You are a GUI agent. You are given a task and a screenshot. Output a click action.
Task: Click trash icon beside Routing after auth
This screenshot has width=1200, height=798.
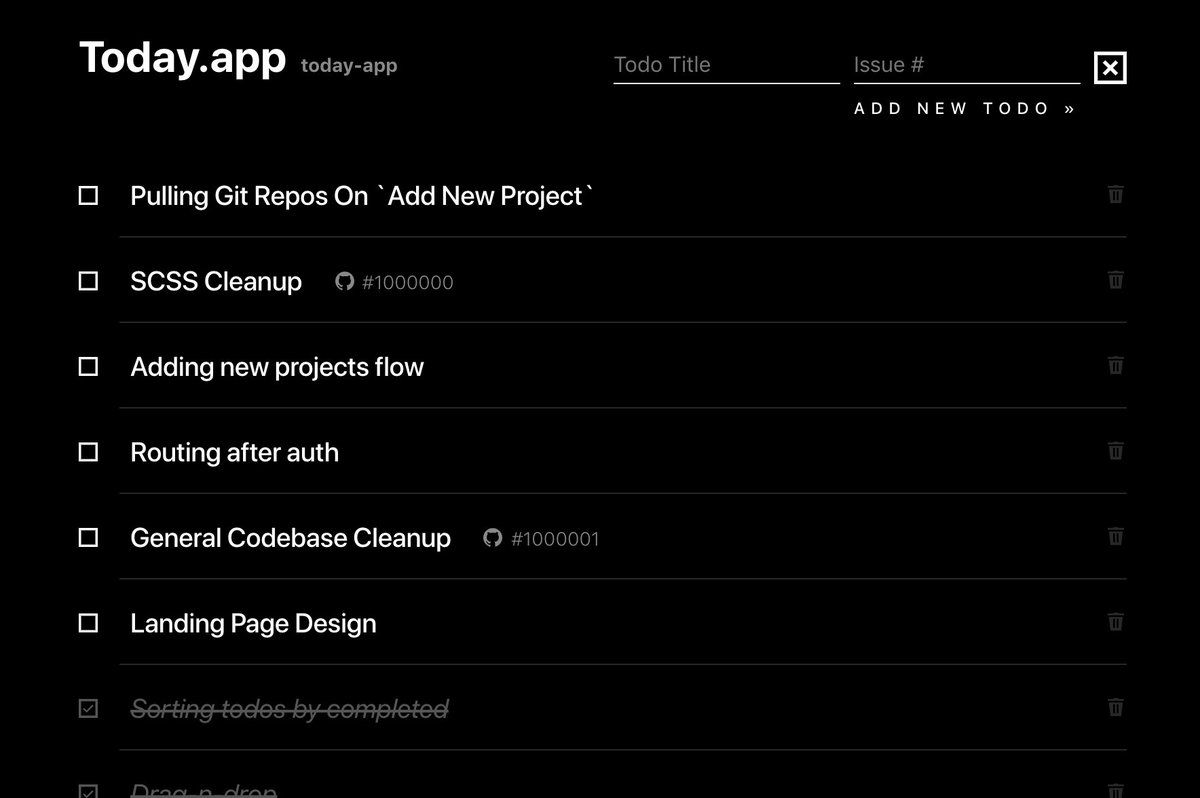[1116, 451]
